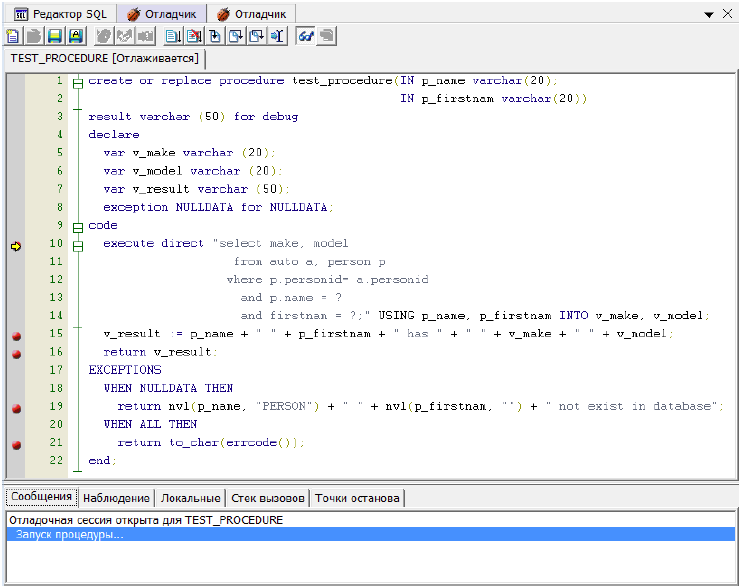Open the Точки останова tab
Image resolution: width=742 pixels, height=588 pixels.
(357, 498)
